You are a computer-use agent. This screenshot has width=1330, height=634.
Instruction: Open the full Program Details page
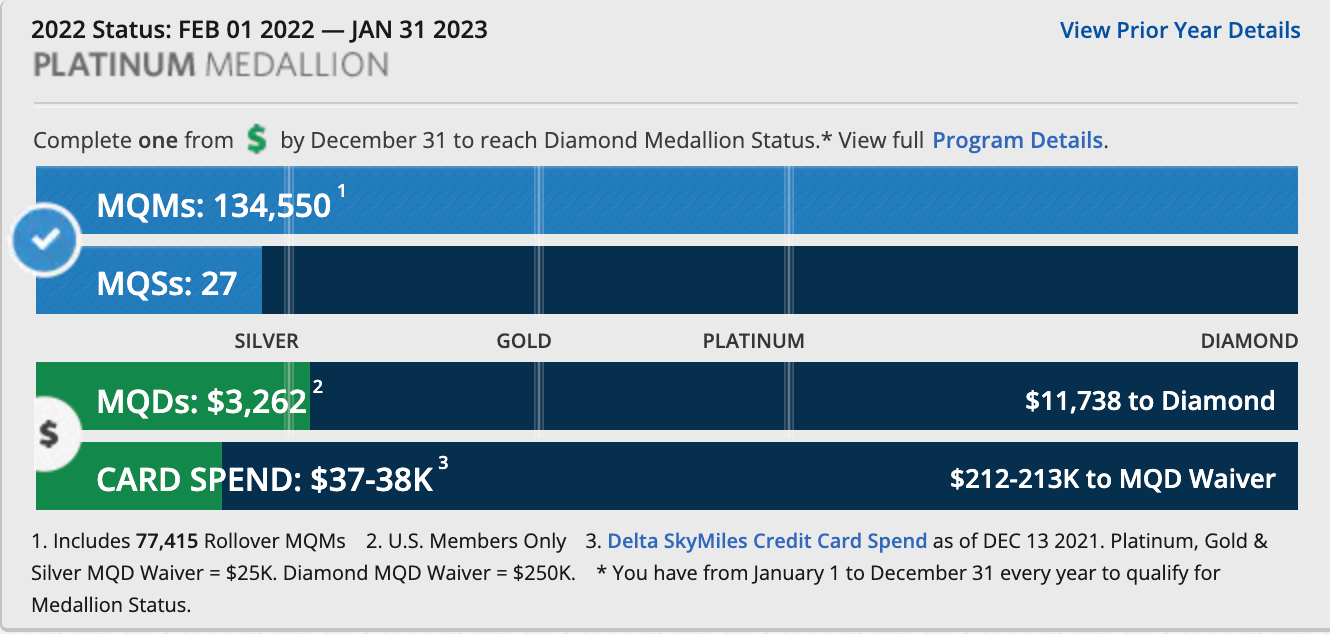pos(1017,140)
